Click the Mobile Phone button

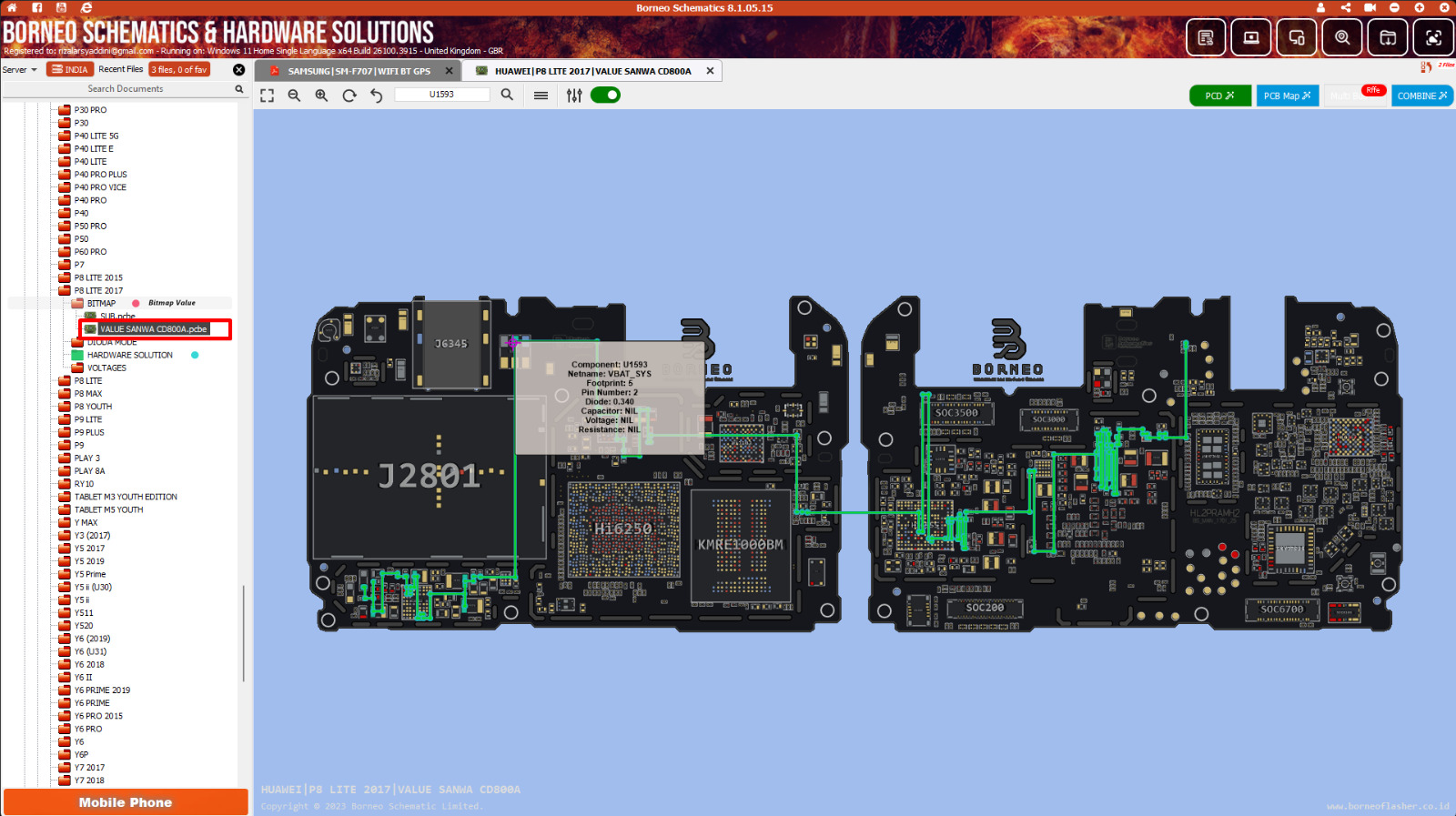[x=126, y=802]
